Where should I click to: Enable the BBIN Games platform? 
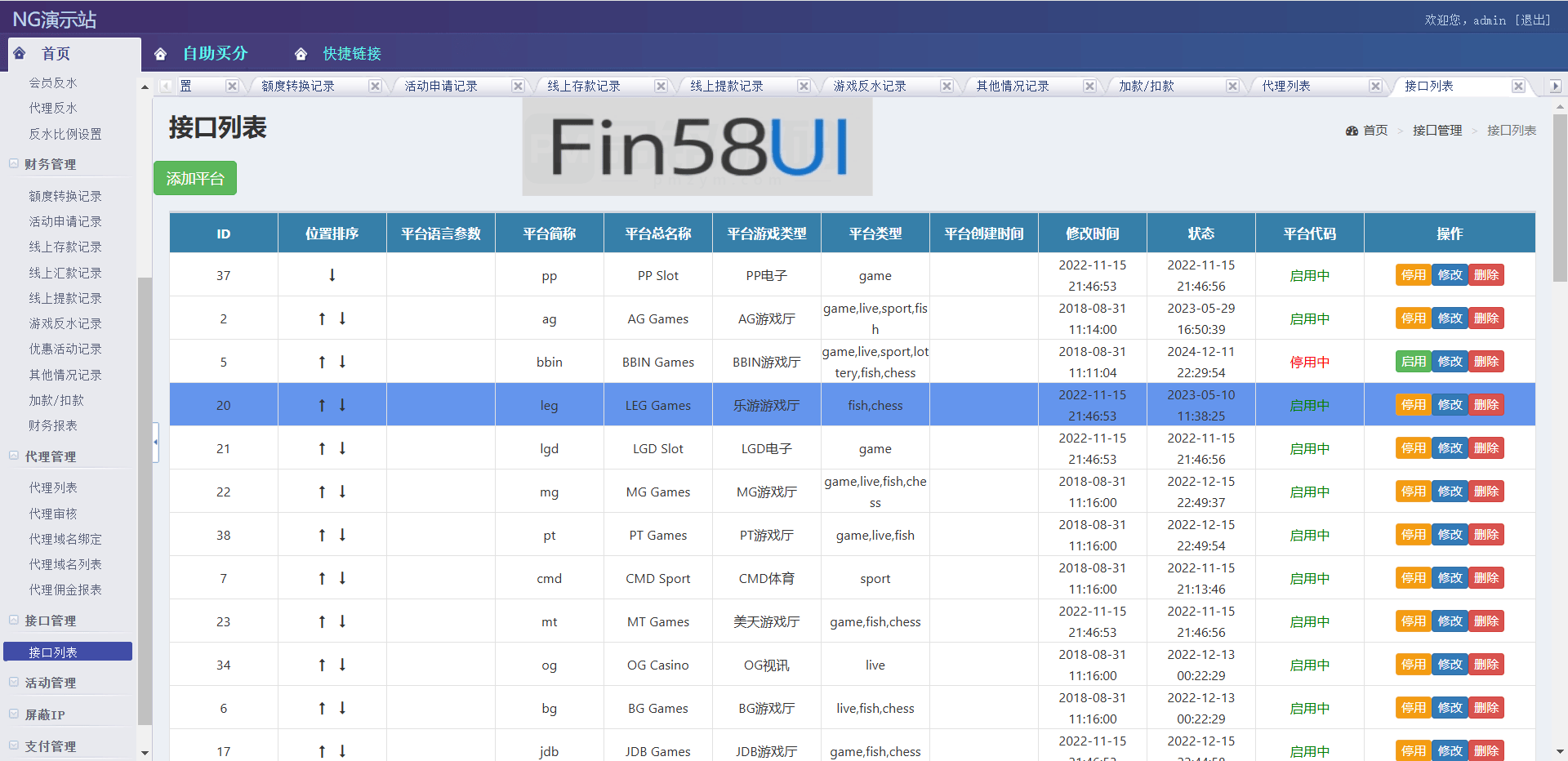(1413, 362)
